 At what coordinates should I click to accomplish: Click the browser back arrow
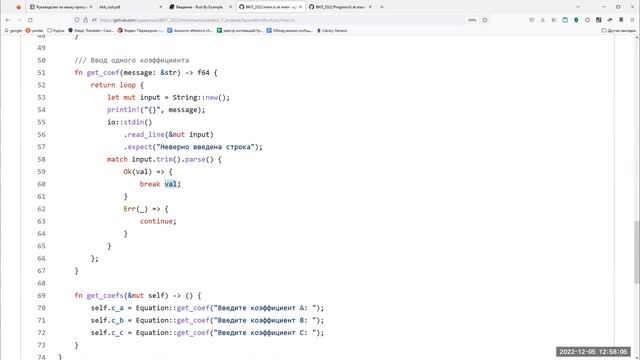point(8,20)
